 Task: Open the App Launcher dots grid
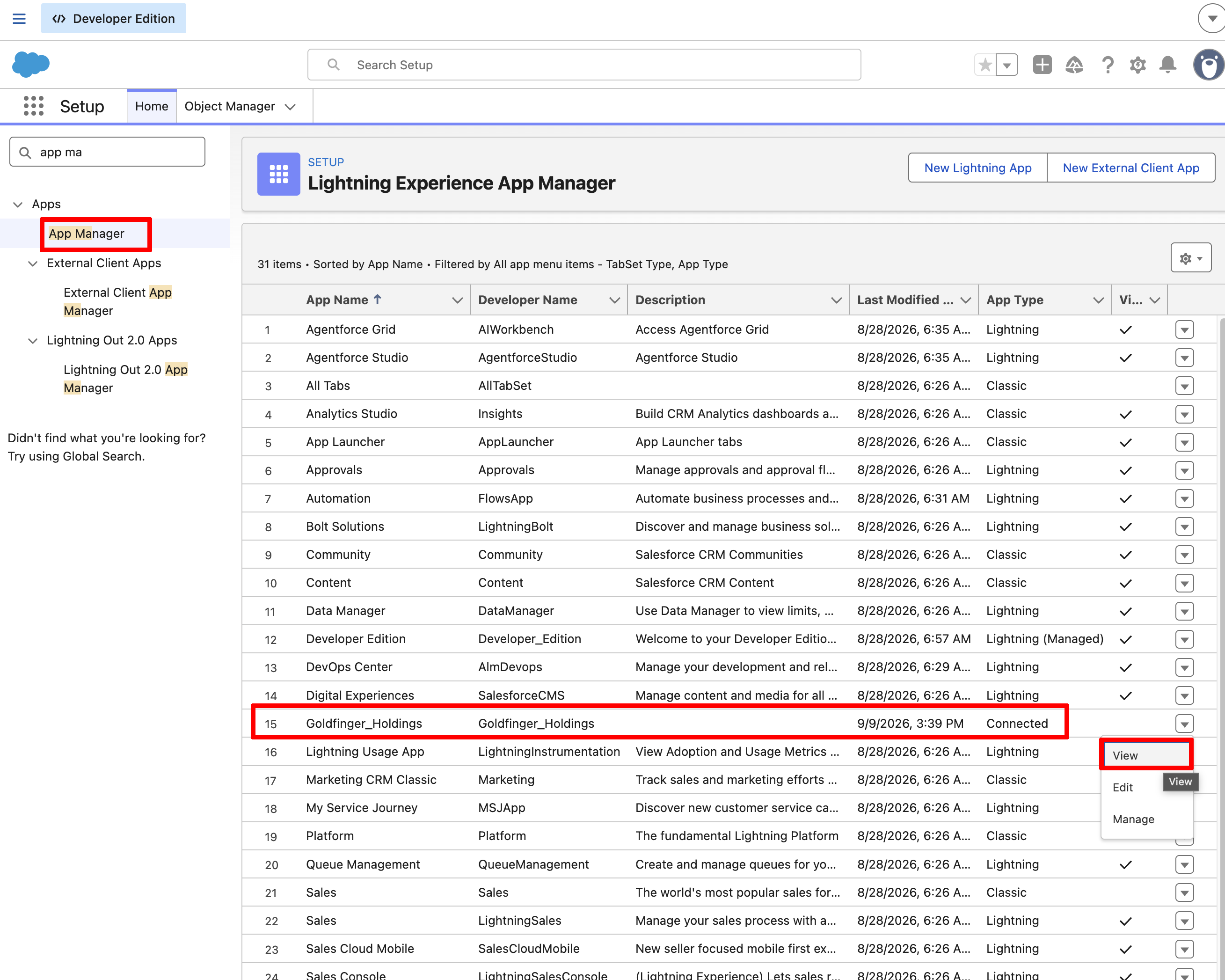(x=34, y=106)
